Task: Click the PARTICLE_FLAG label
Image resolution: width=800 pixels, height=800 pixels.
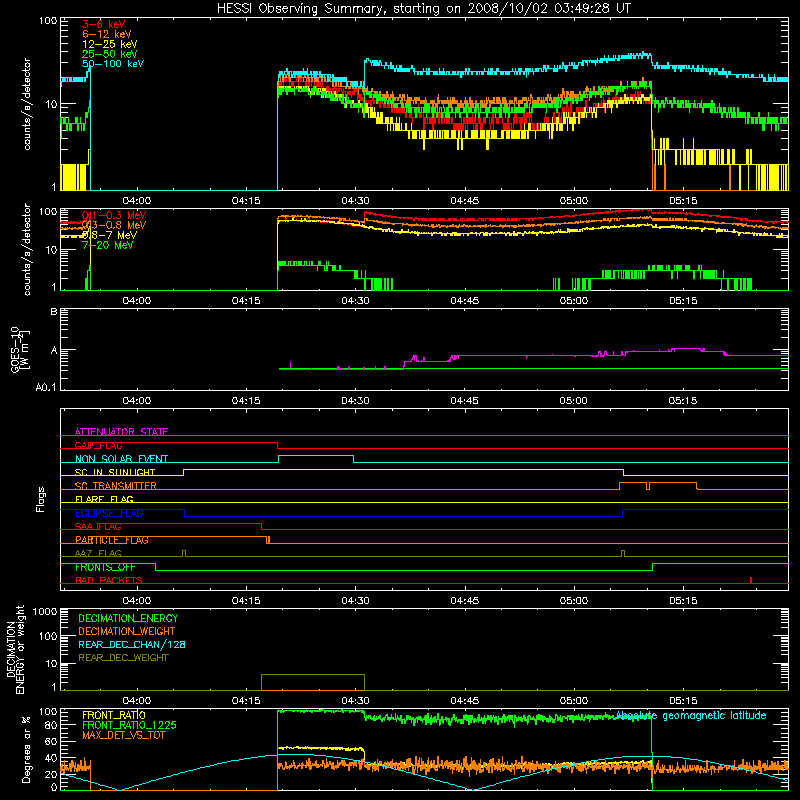Action: coord(112,540)
